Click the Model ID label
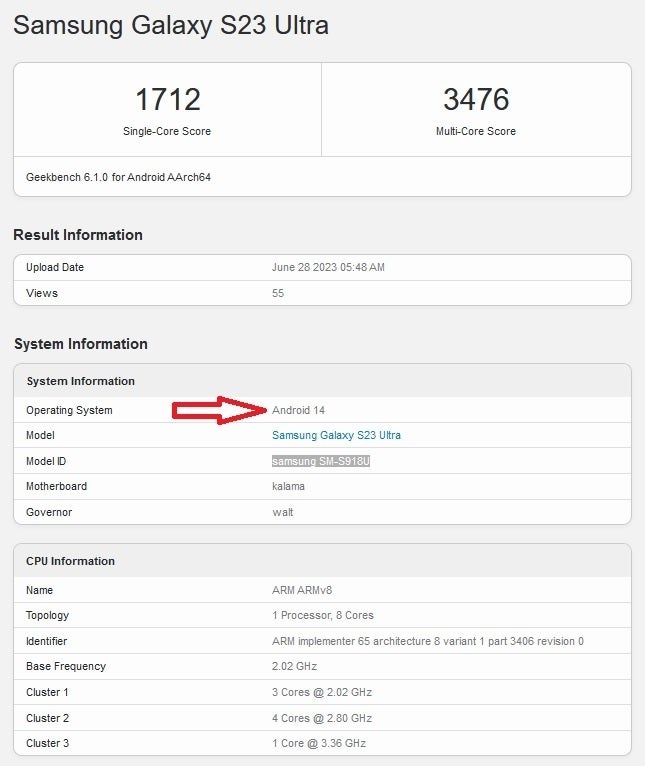Screen dimensions: 645x766 46,461
